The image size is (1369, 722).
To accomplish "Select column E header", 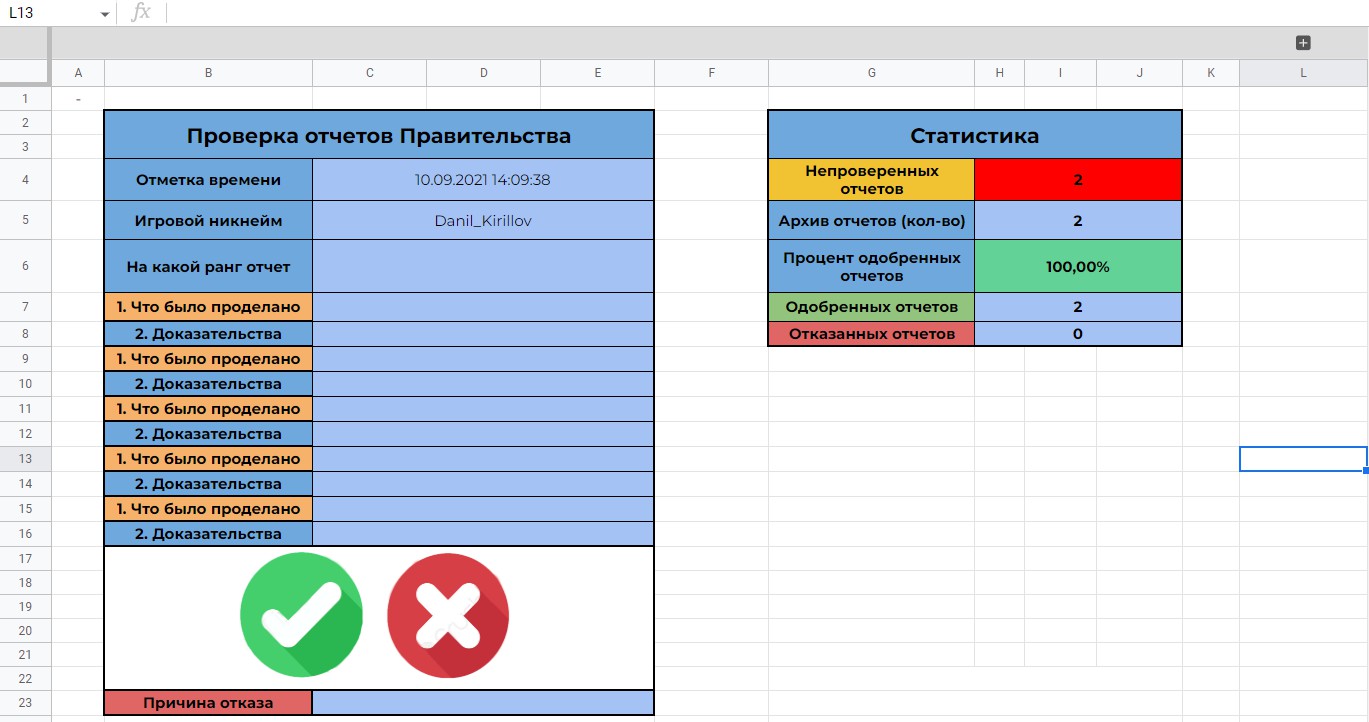I will tap(598, 73).
